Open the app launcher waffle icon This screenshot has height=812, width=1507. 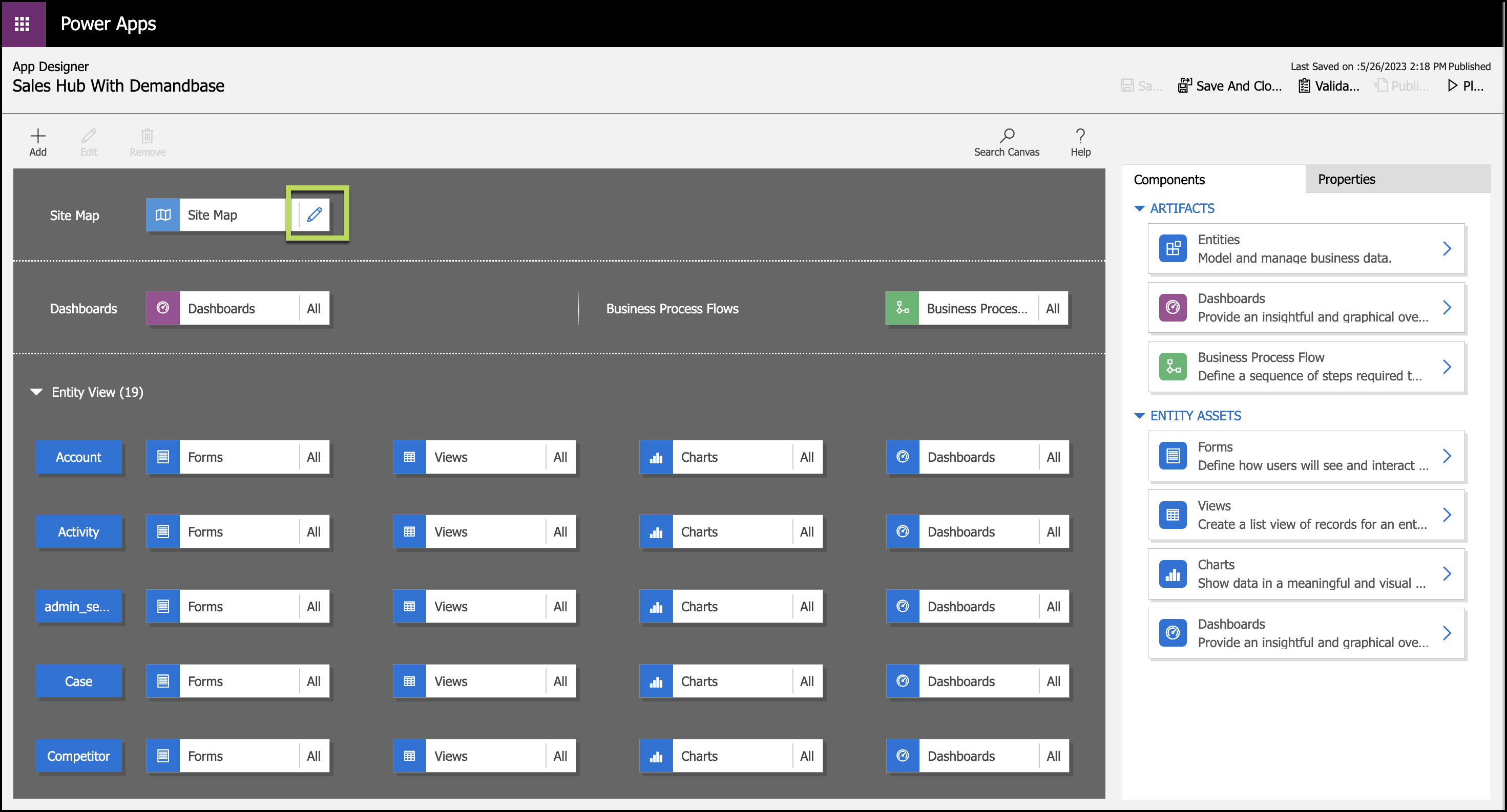(22, 24)
